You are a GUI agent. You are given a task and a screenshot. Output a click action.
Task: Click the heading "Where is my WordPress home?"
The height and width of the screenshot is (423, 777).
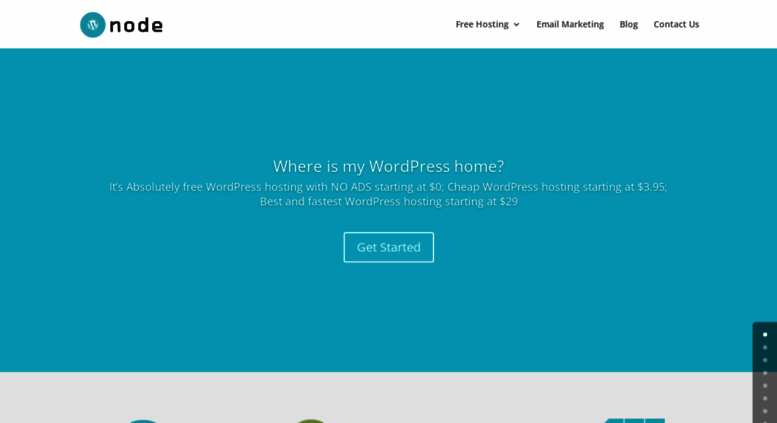tap(388, 166)
